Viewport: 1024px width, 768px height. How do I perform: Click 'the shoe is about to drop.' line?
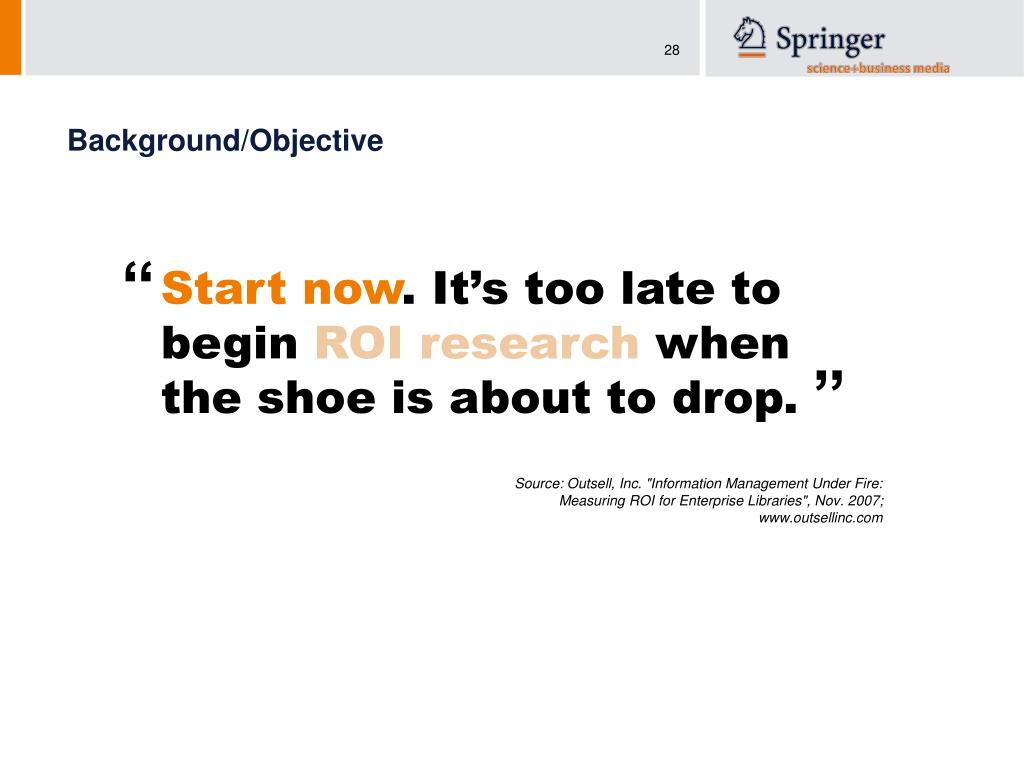[x=479, y=398]
